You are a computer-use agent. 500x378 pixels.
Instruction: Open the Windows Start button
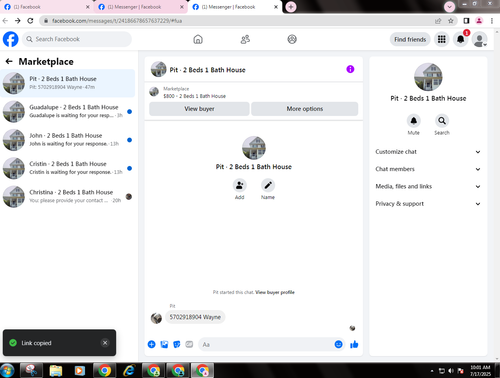(x=7, y=370)
